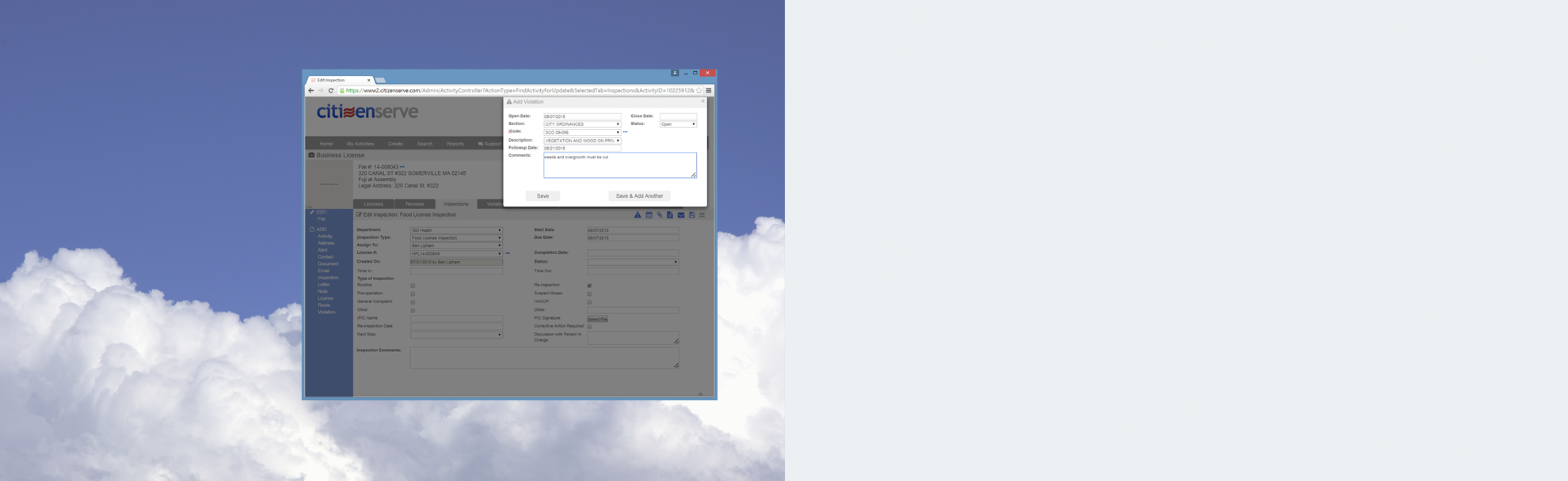The height and width of the screenshot is (481, 1568).
Task: Click the paperclip attachment icon
Action: point(659,215)
